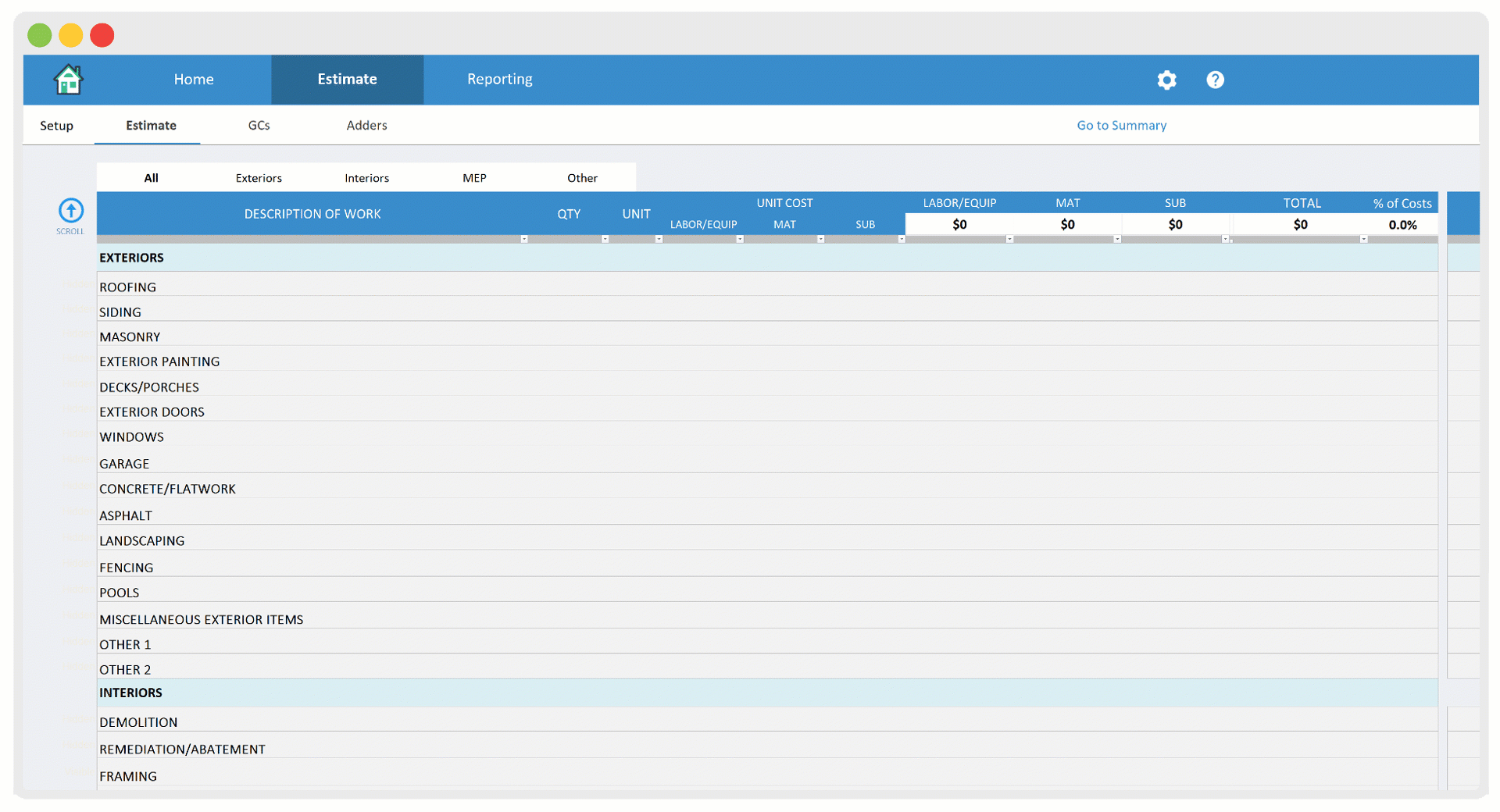The height and width of the screenshot is (812, 1500).
Task: Select the EXTERIOR PAINTING row
Action: (767, 360)
